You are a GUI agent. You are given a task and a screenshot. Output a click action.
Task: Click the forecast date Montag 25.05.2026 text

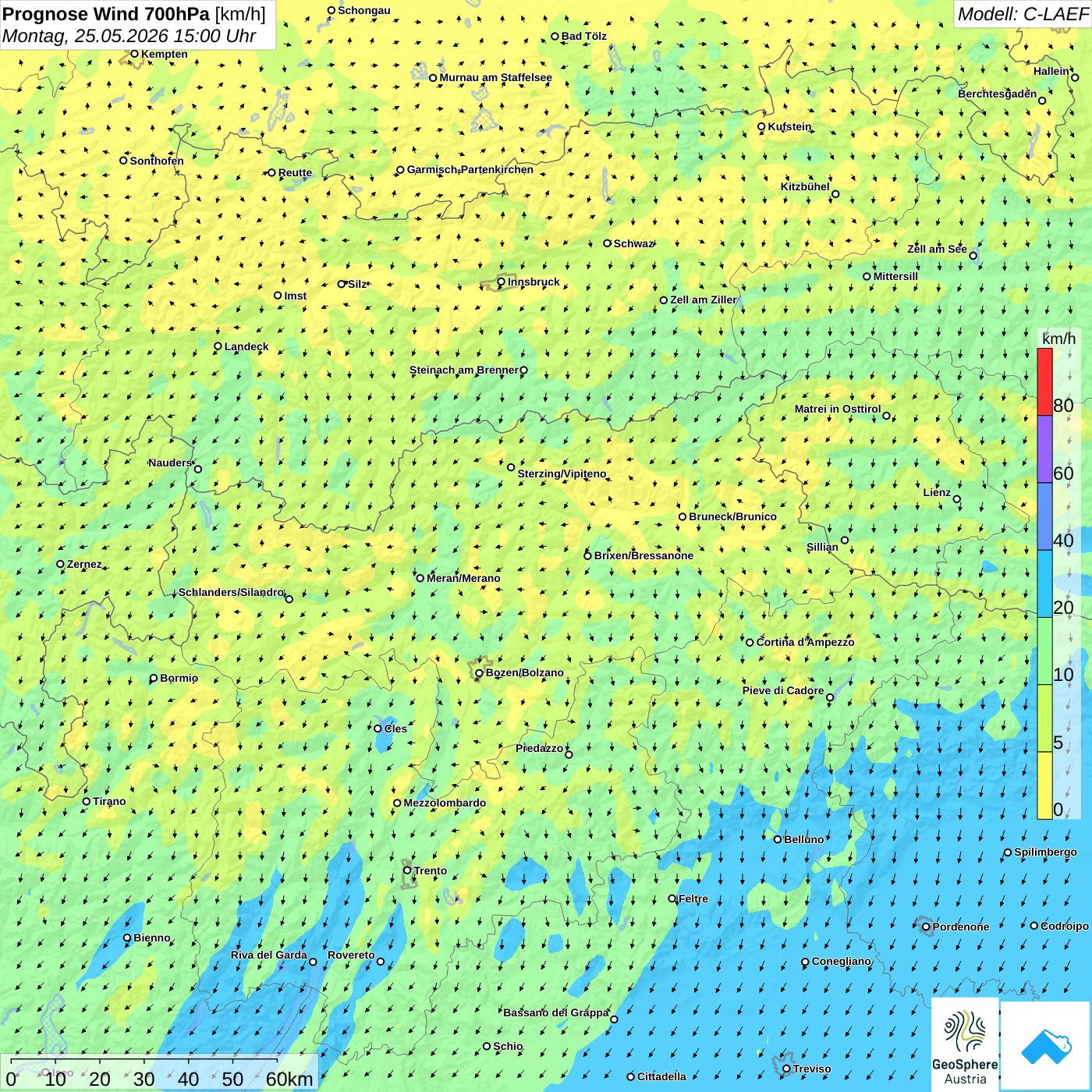pyautogui.click(x=129, y=36)
